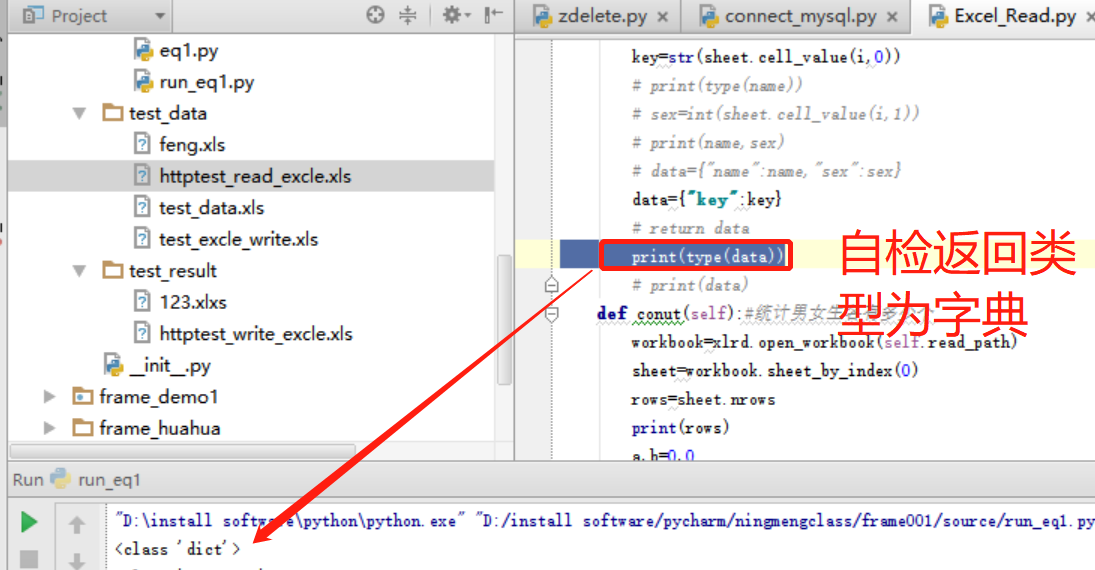Collapse the test_result folder

[x=80, y=271]
